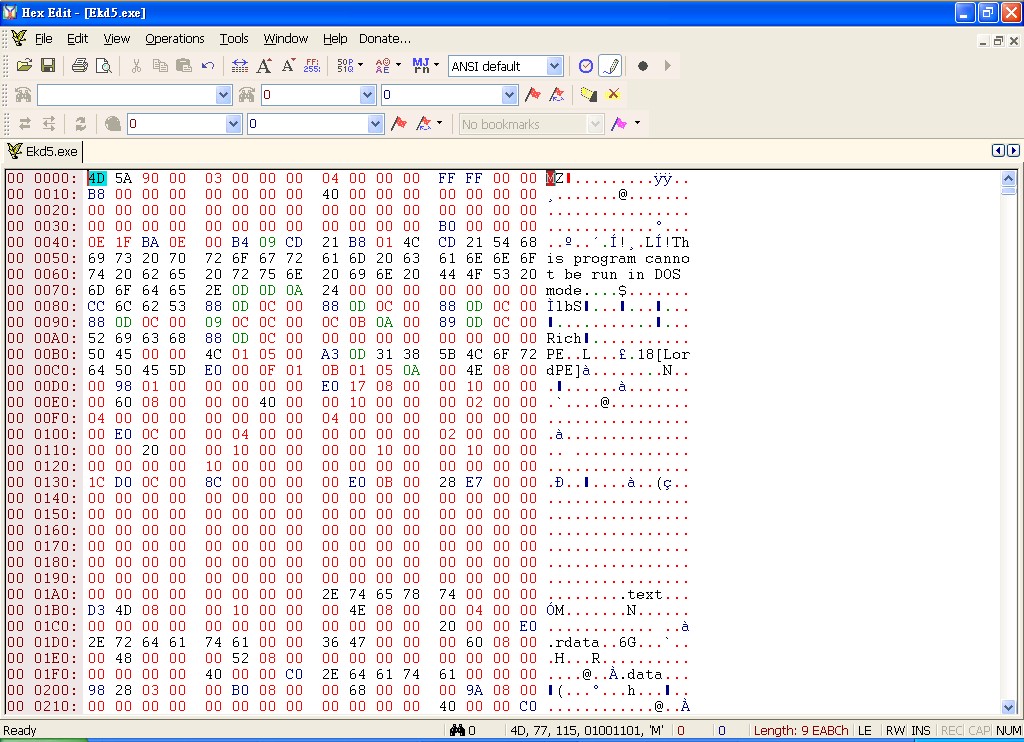Click the macro record dot icon
This screenshot has height=742, width=1024.
click(x=643, y=66)
